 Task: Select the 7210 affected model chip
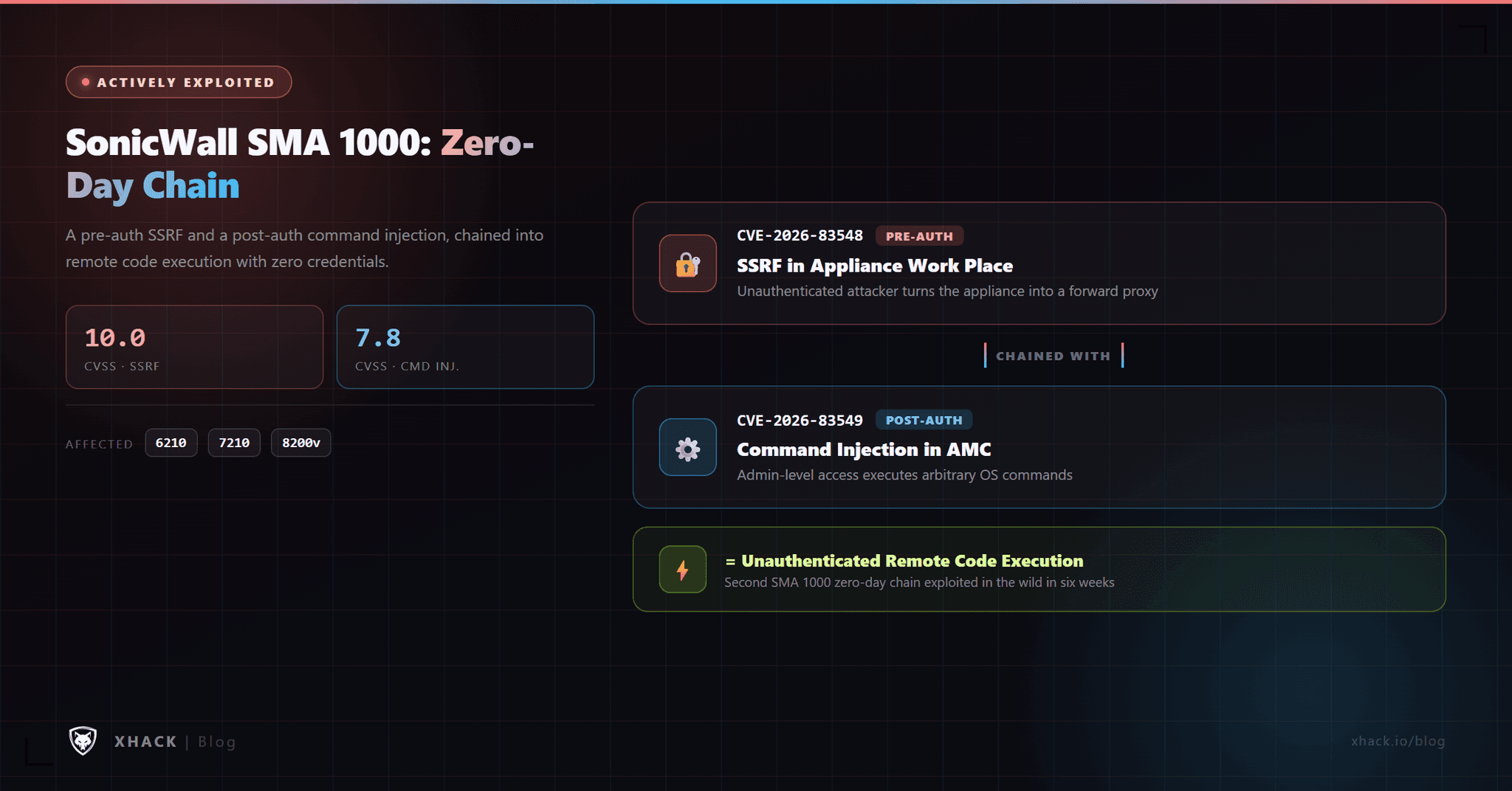point(234,443)
